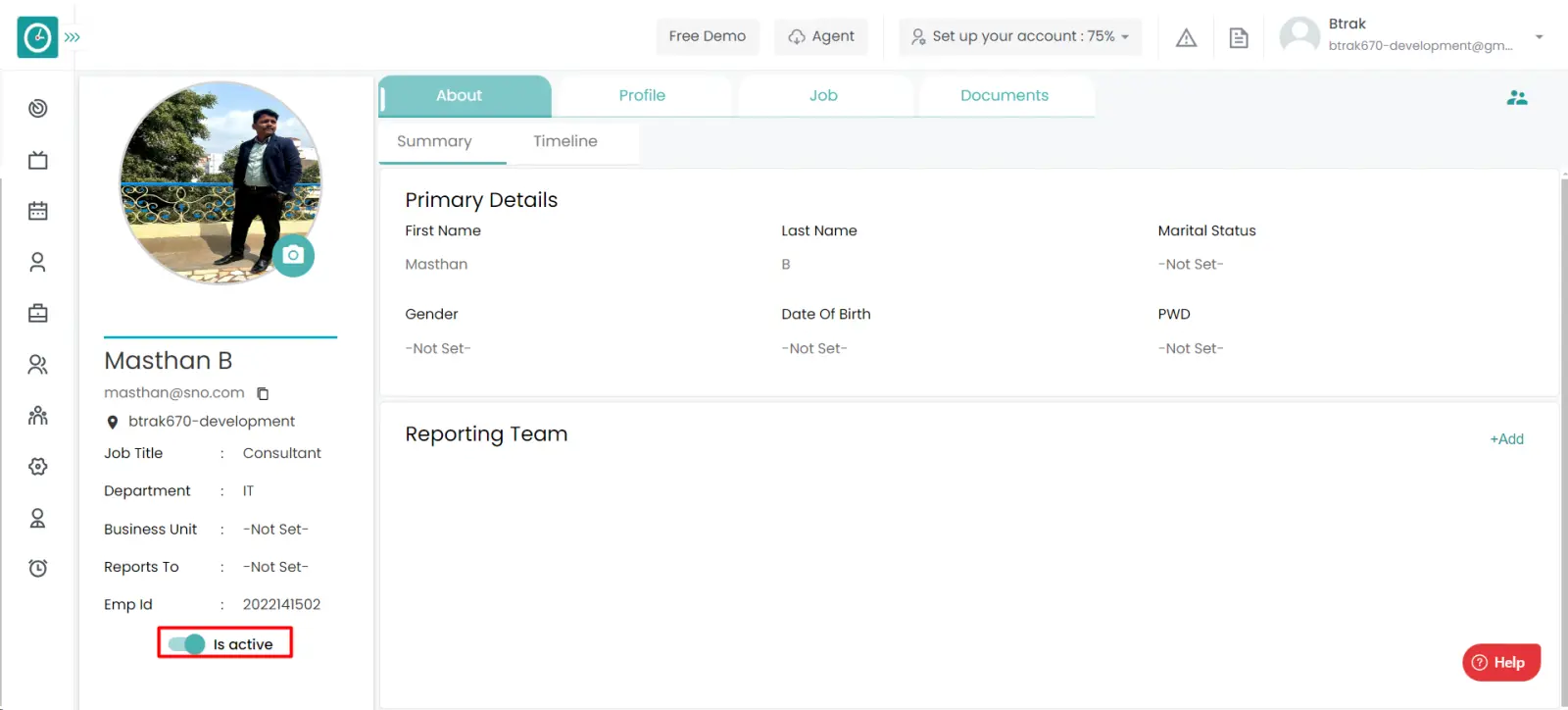The width and height of the screenshot is (1568, 710).
Task: Click the btrak670-development location text
Action: pyautogui.click(x=212, y=421)
